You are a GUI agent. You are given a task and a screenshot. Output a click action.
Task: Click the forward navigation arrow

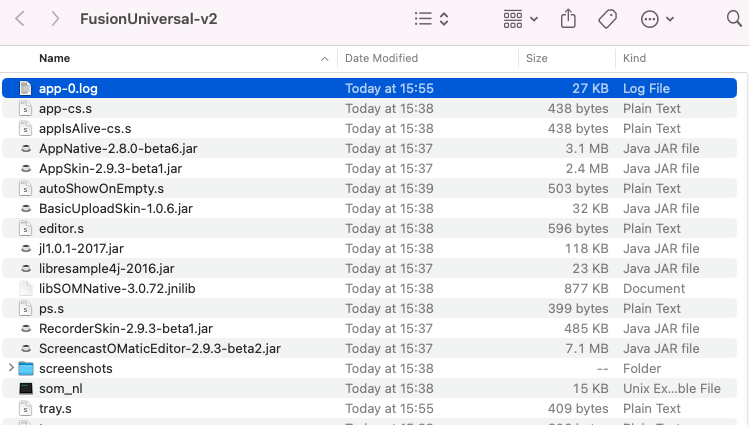click(x=55, y=19)
